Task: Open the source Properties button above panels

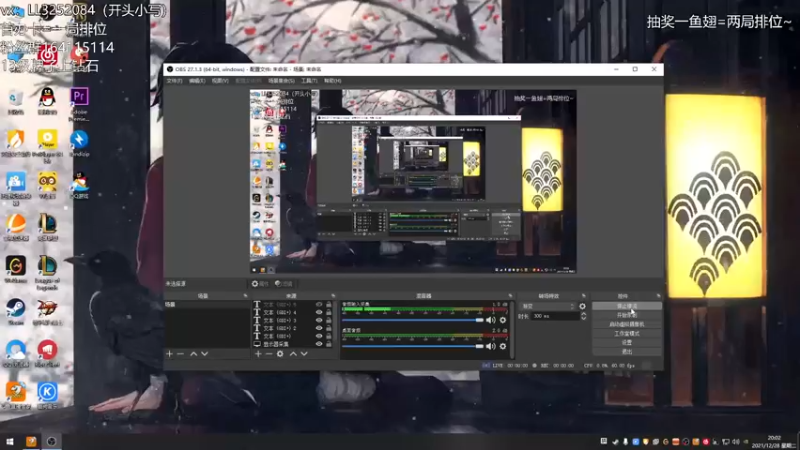Action: 260,284
